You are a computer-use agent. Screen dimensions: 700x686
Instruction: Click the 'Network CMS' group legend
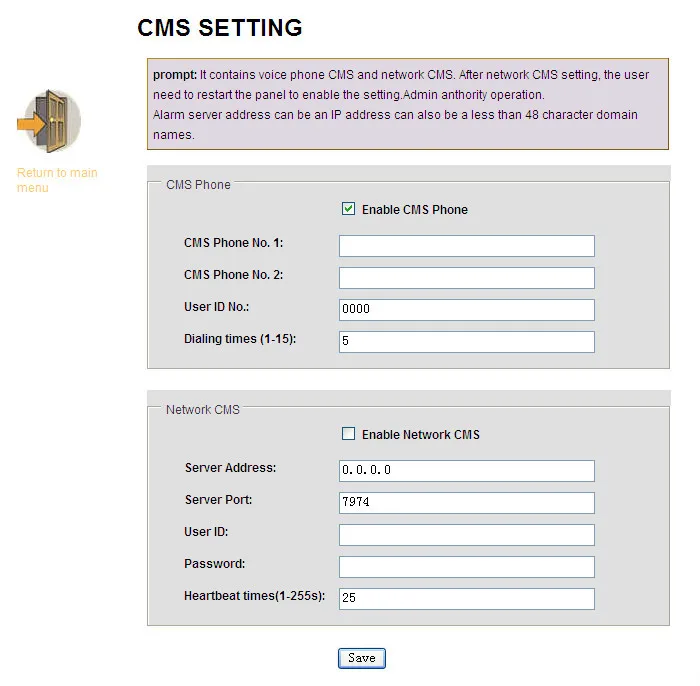[203, 409]
